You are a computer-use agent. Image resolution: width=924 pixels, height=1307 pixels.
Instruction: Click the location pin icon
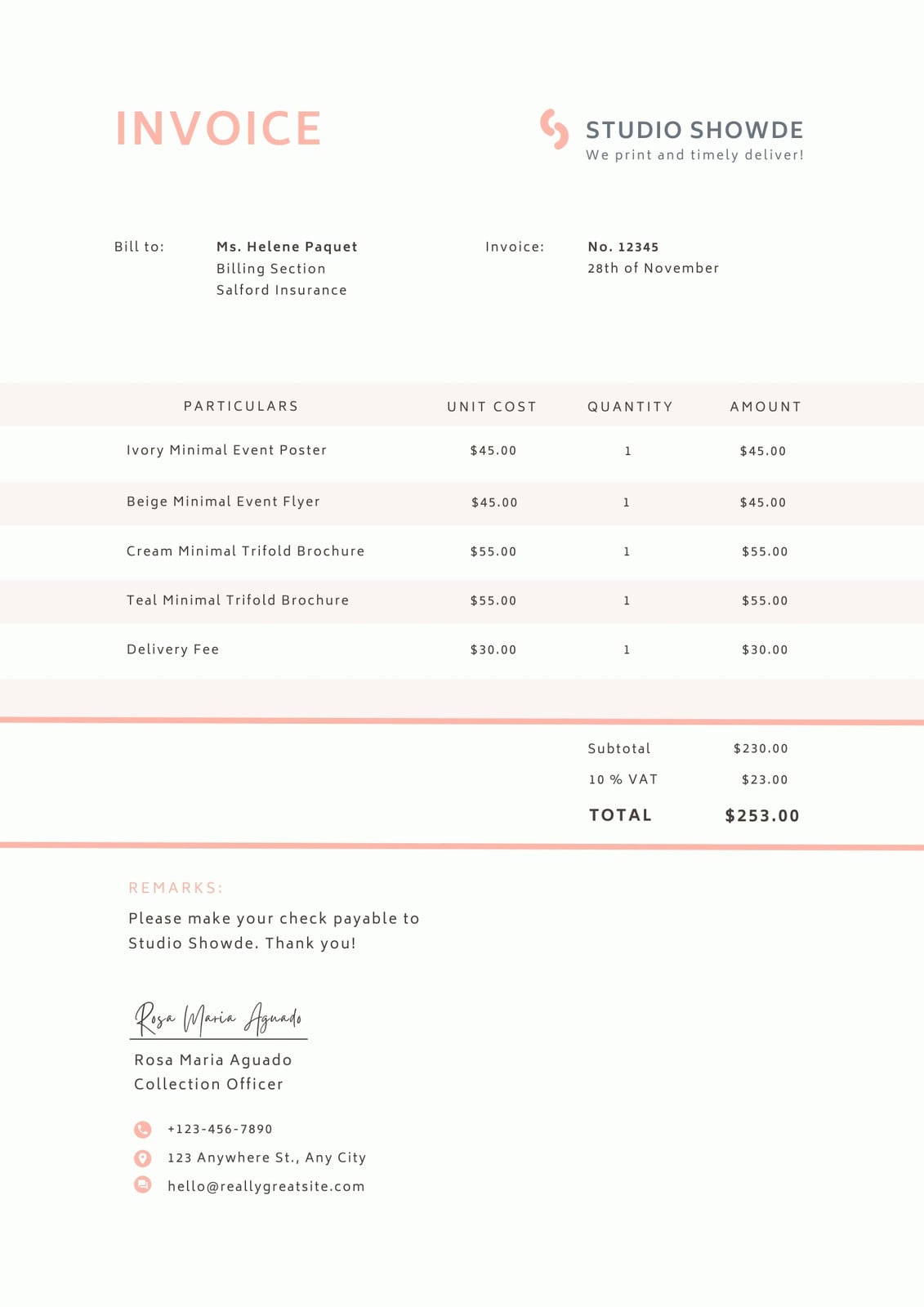[x=143, y=1158]
